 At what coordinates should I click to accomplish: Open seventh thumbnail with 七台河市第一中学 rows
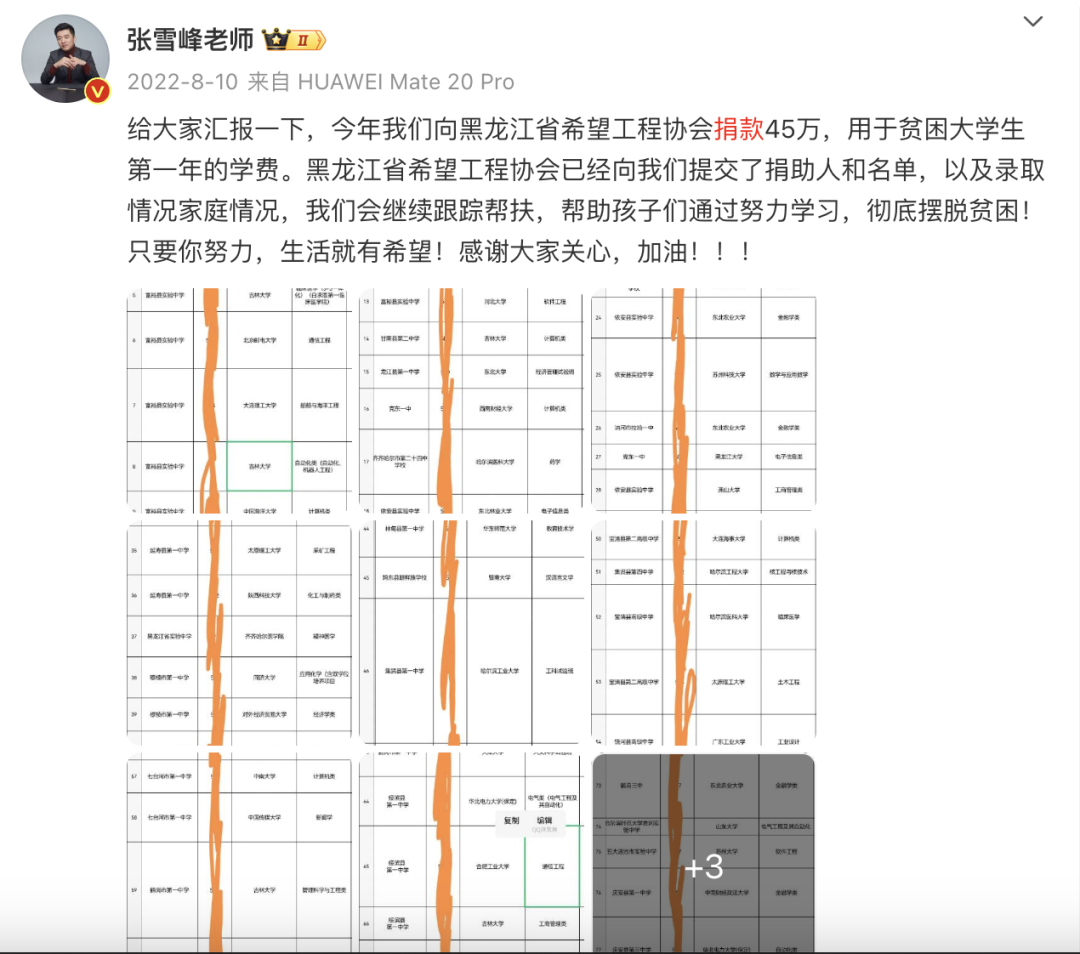[x=240, y=853]
